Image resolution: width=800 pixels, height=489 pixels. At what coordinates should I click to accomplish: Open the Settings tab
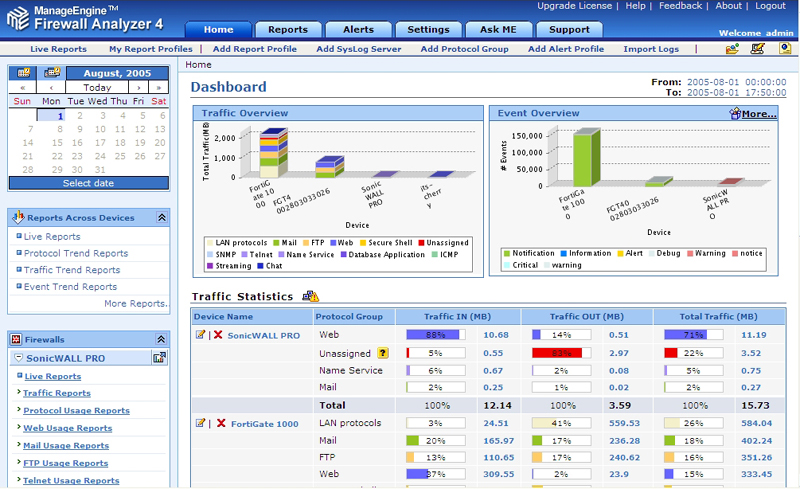click(x=429, y=30)
